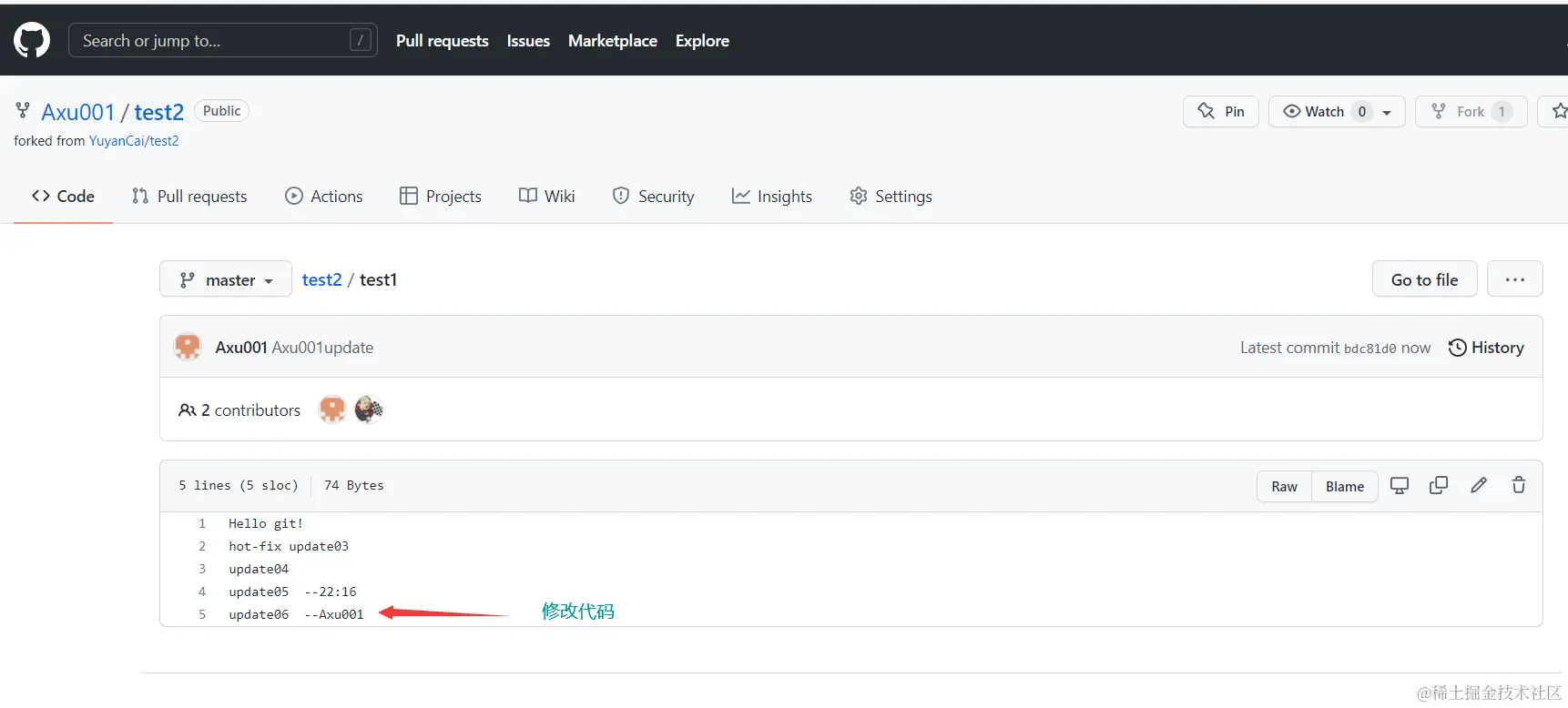Go to Marketplace
The width and height of the screenshot is (1568, 708).
click(x=613, y=41)
